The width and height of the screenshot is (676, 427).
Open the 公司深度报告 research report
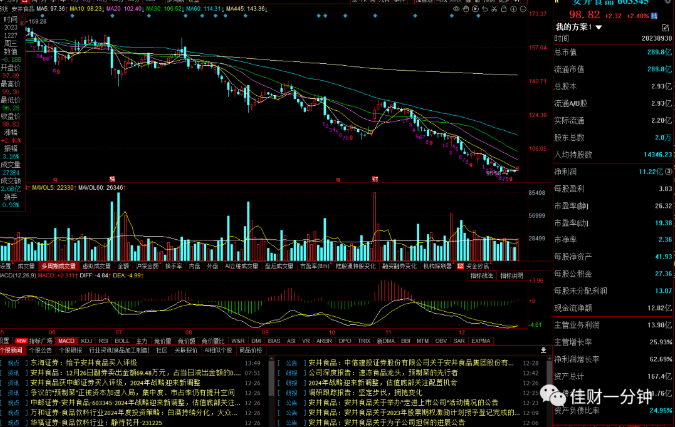(383, 373)
